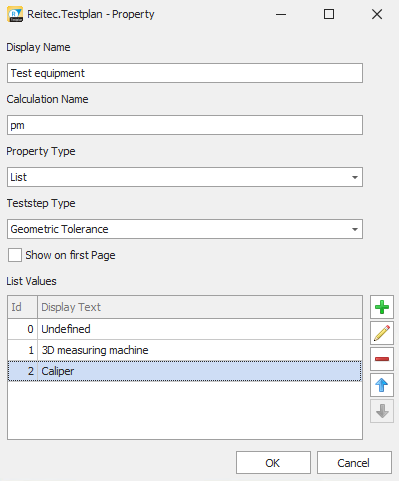399x481 pixels.
Task: Select the 3D measuring machine row
Action: coord(185,350)
